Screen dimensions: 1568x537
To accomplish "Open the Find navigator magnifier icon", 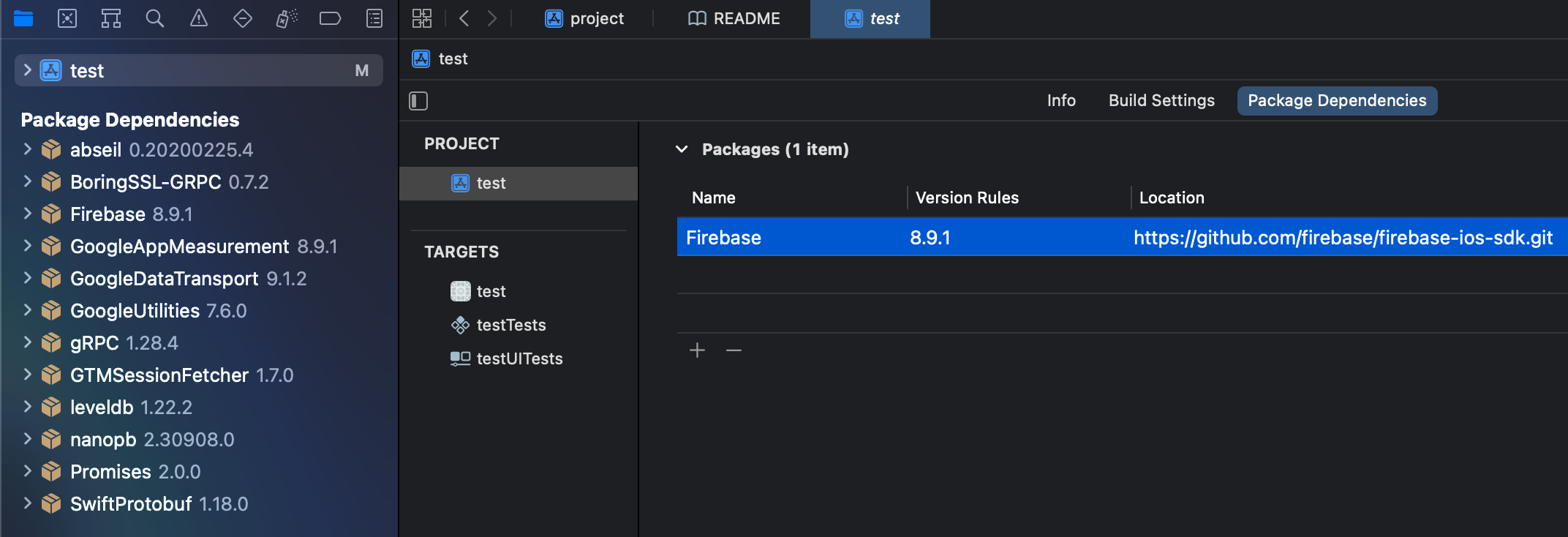I will tap(155, 18).
